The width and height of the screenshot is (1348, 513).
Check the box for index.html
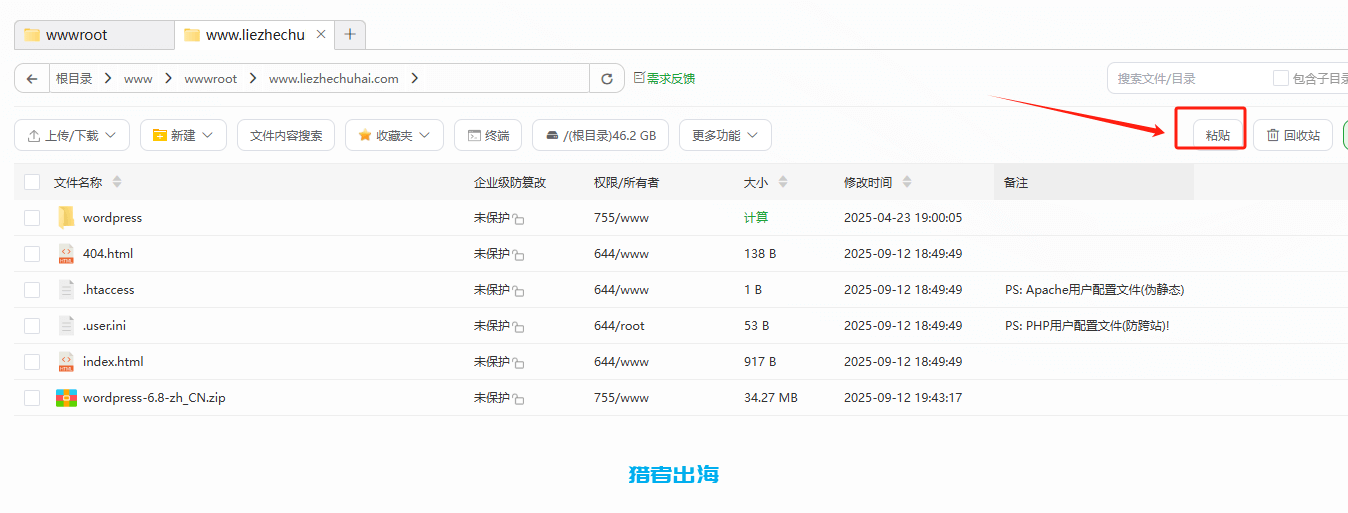click(x=32, y=362)
